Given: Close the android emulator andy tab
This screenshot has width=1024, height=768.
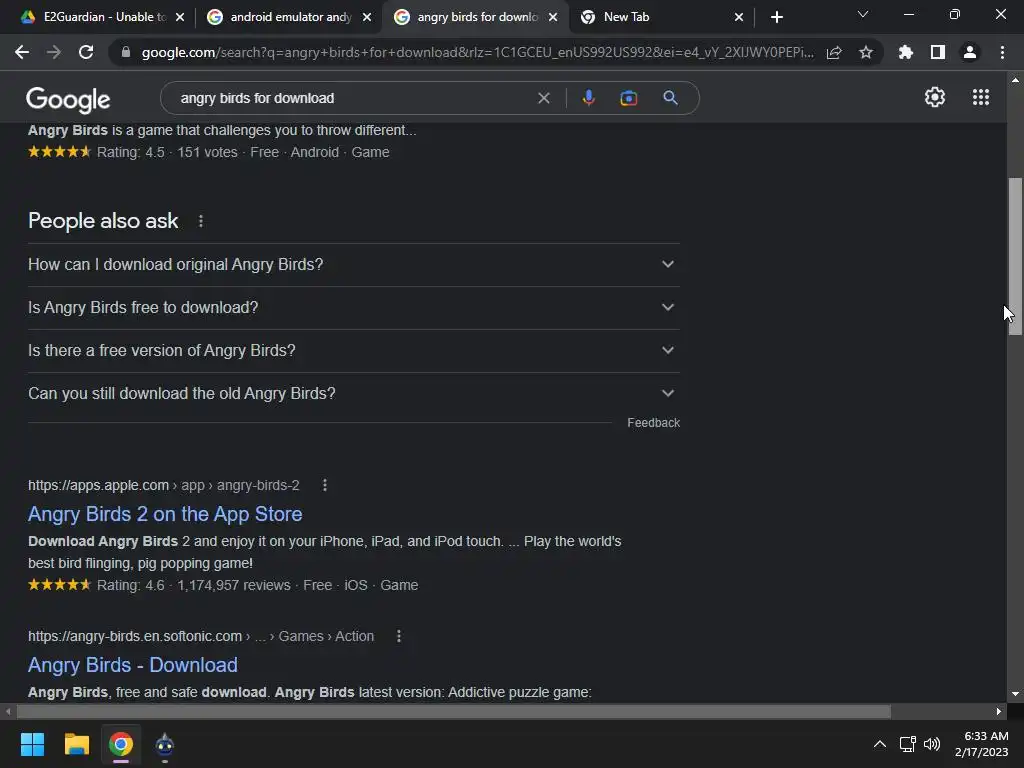Looking at the screenshot, I should tap(367, 17).
